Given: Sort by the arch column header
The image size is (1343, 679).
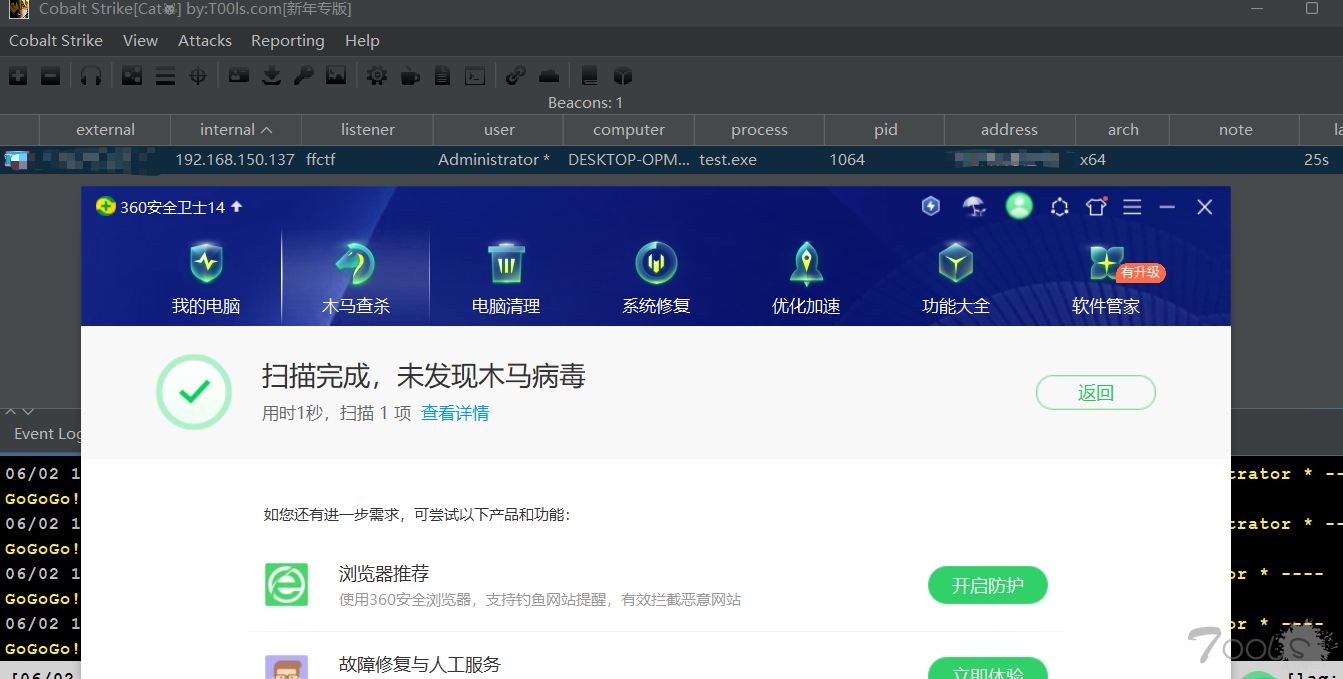Looking at the screenshot, I should pyautogui.click(x=1123, y=130).
